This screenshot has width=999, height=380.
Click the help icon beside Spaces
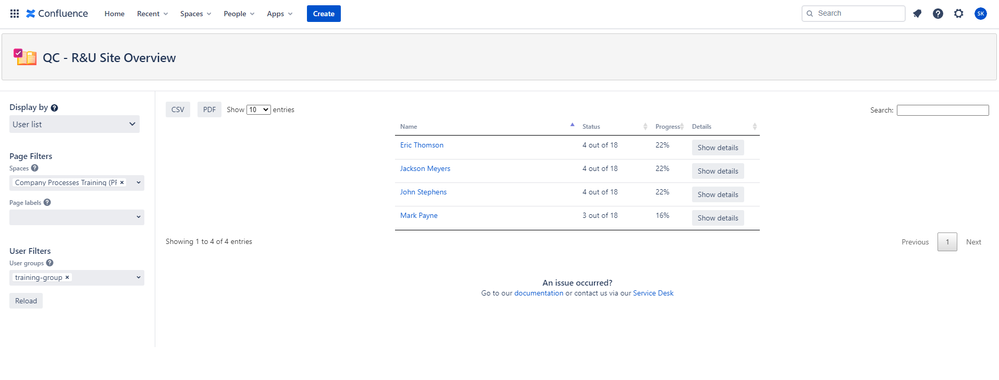coord(34,168)
